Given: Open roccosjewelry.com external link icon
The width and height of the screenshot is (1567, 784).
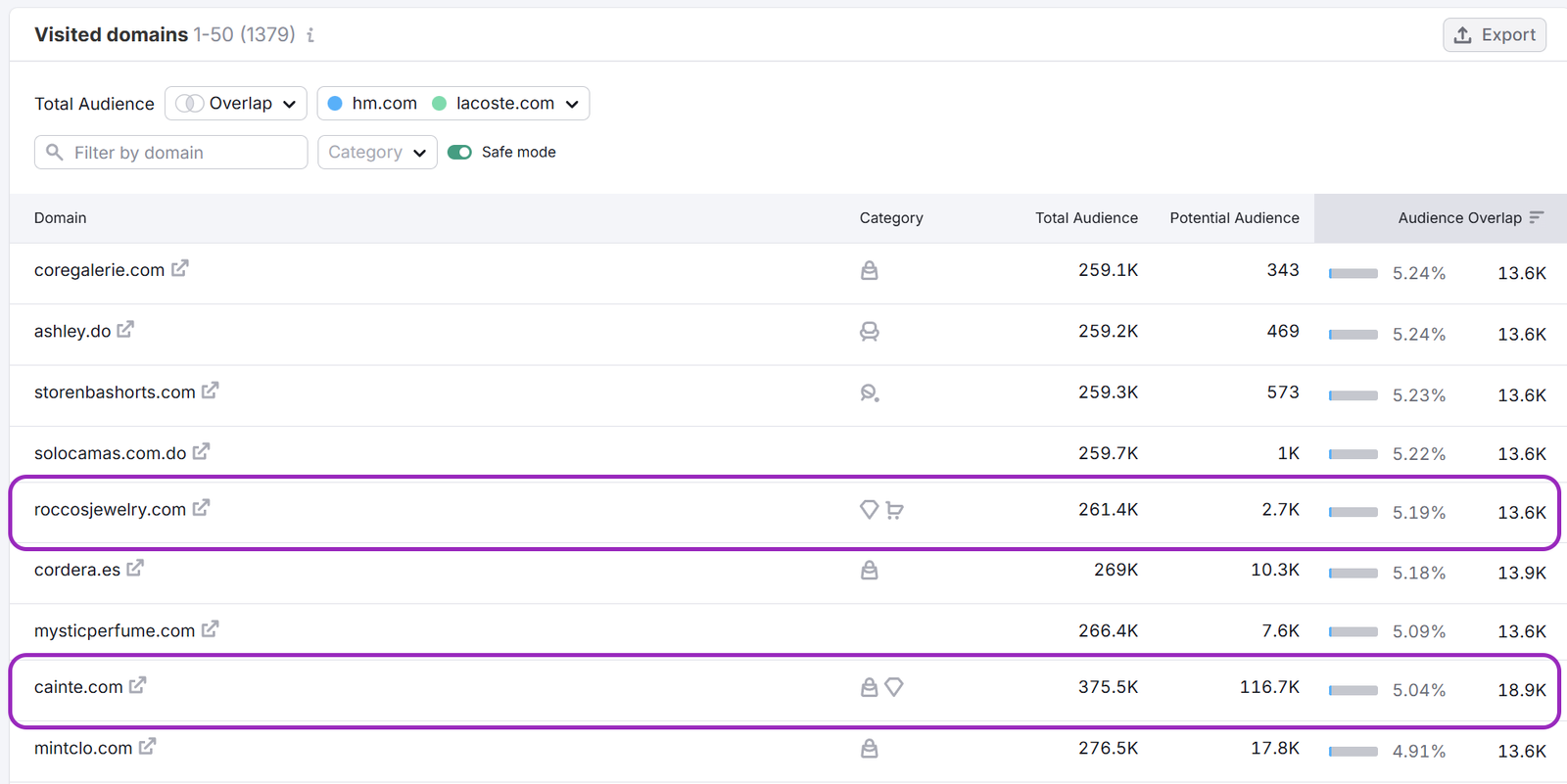Looking at the screenshot, I should pyautogui.click(x=201, y=508).
